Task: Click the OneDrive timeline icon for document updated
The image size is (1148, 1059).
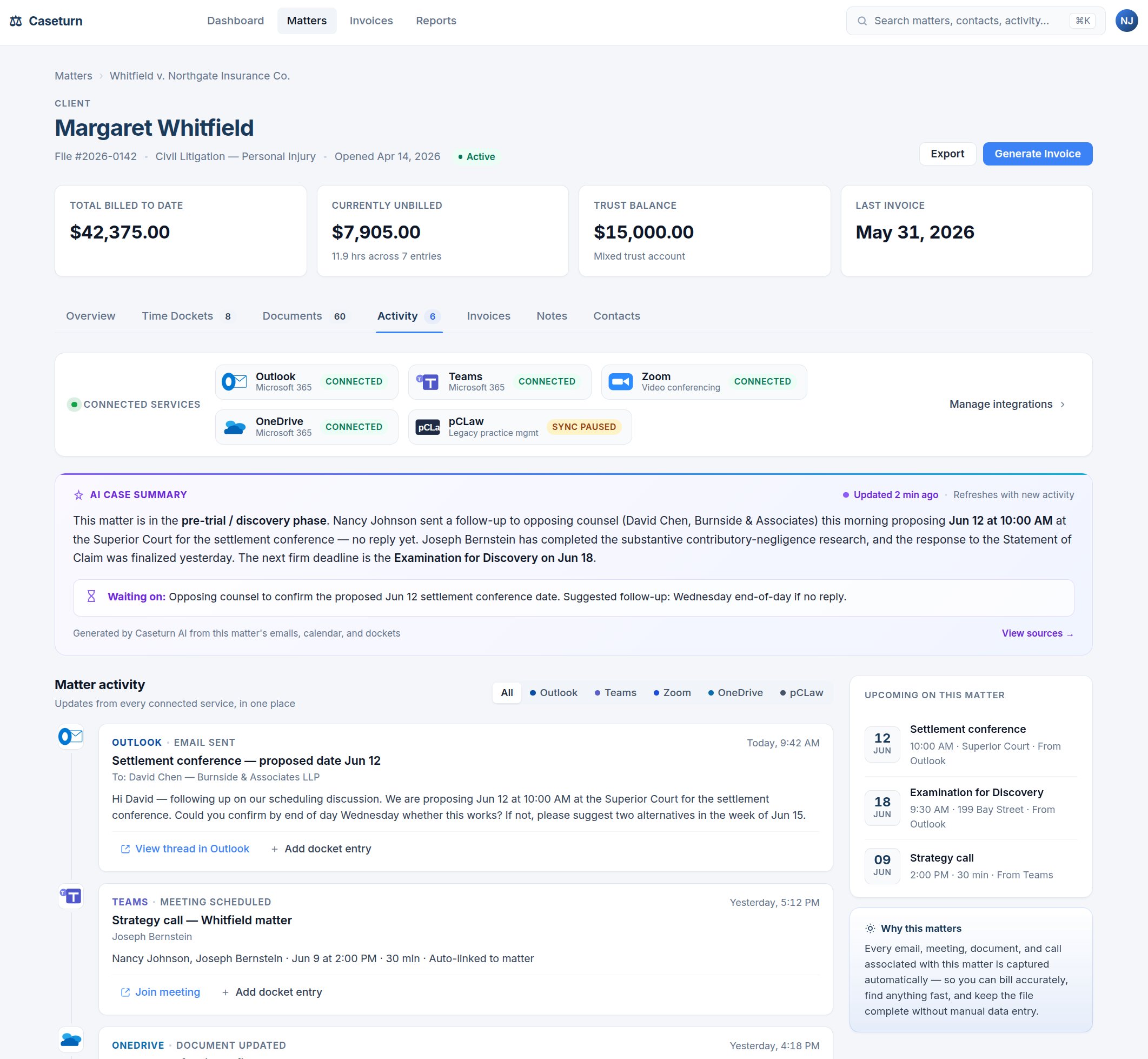Action: pyautogui.click(x=71, y=1040)
